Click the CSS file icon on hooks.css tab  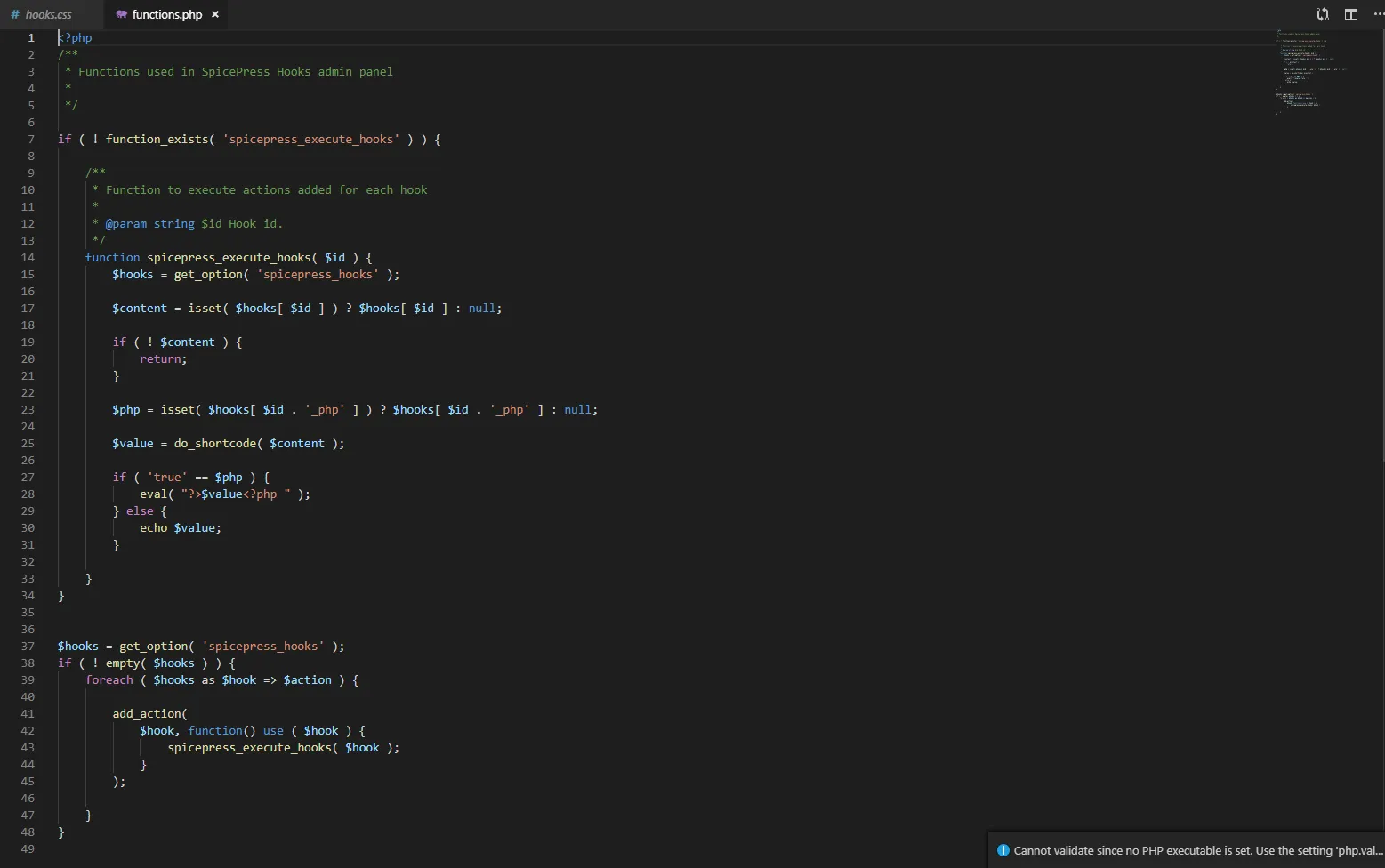pyautogui.click(x=14, y=14)
